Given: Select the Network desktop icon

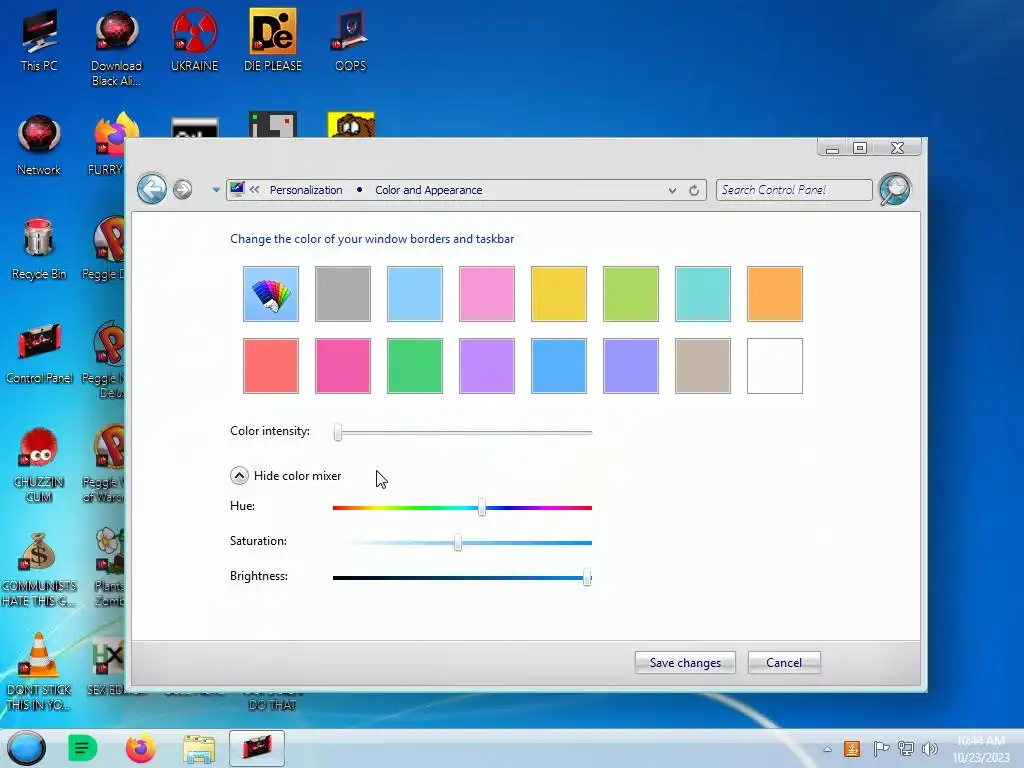Looking at the screenshot, I should [39, 145].
